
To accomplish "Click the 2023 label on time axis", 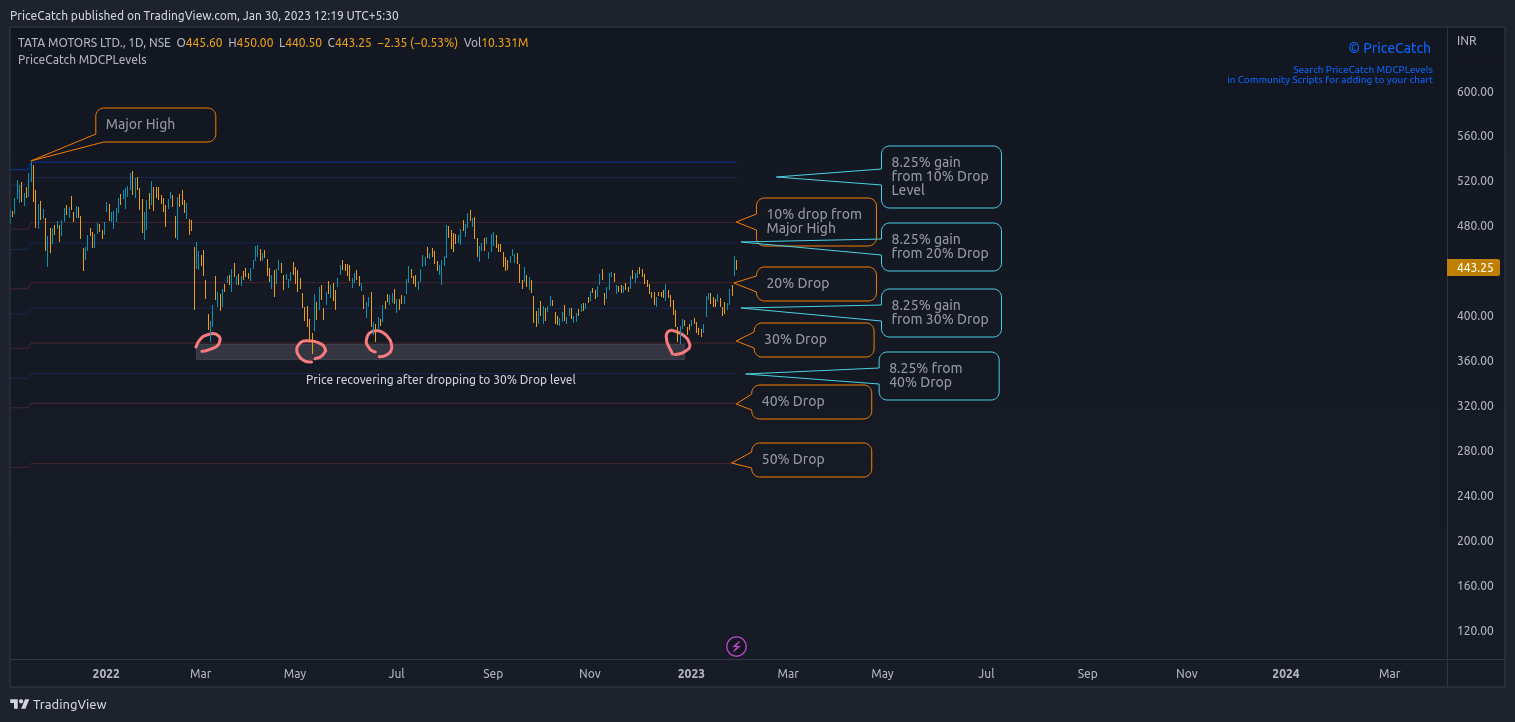I will pyautogui.click(x=692, y=674).
